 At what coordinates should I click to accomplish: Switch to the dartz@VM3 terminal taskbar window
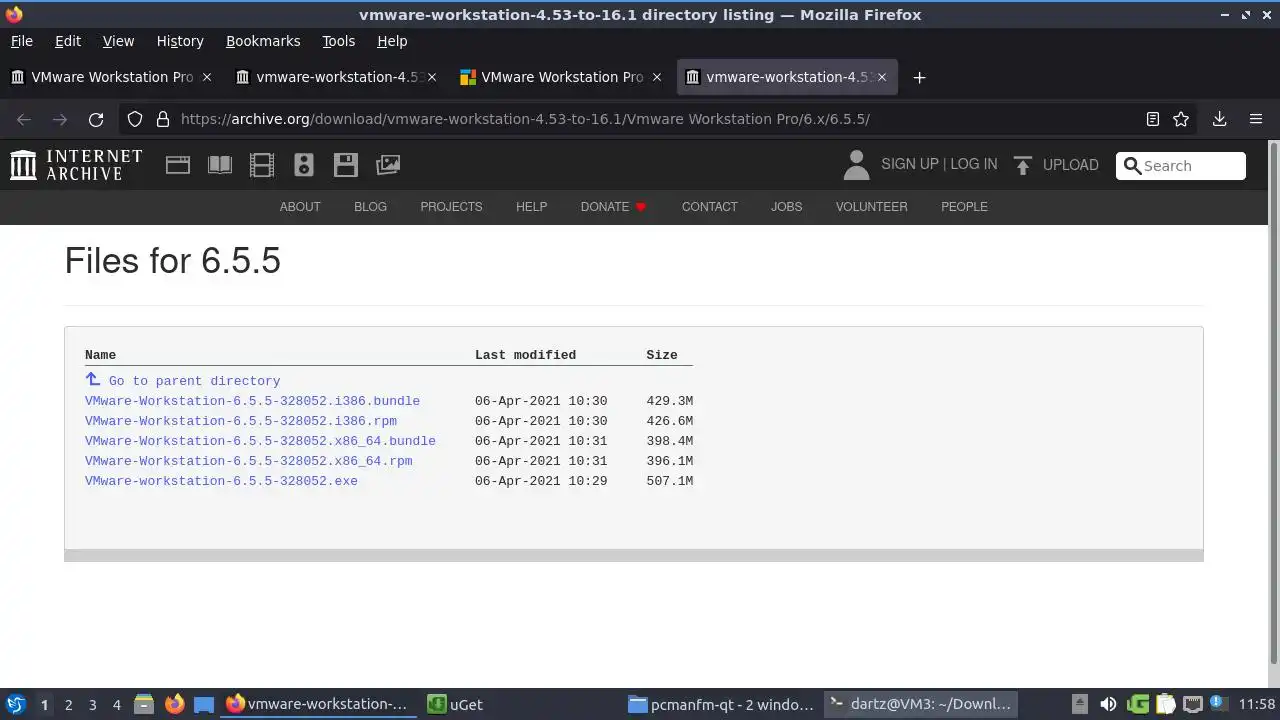pos(921,704)
